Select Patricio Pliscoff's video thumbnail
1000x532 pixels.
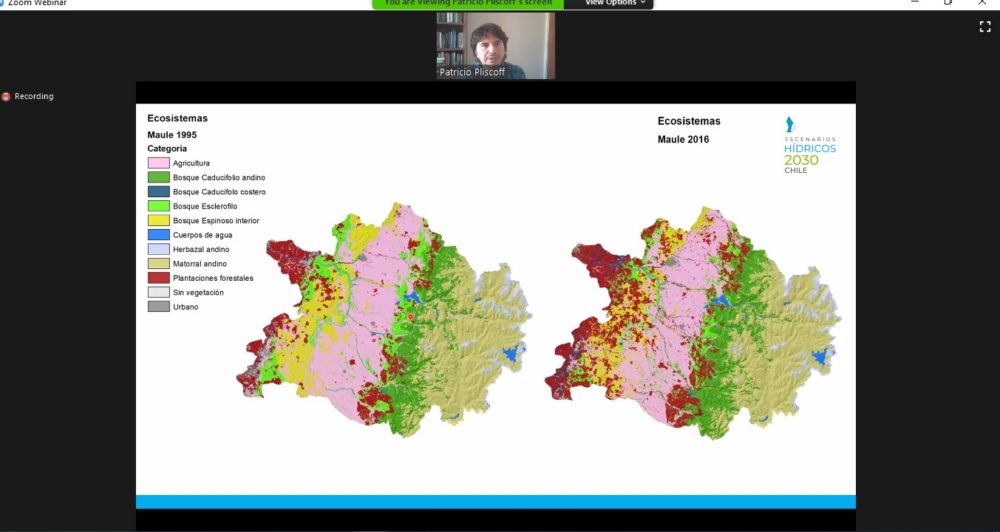[x=495, y=45]
